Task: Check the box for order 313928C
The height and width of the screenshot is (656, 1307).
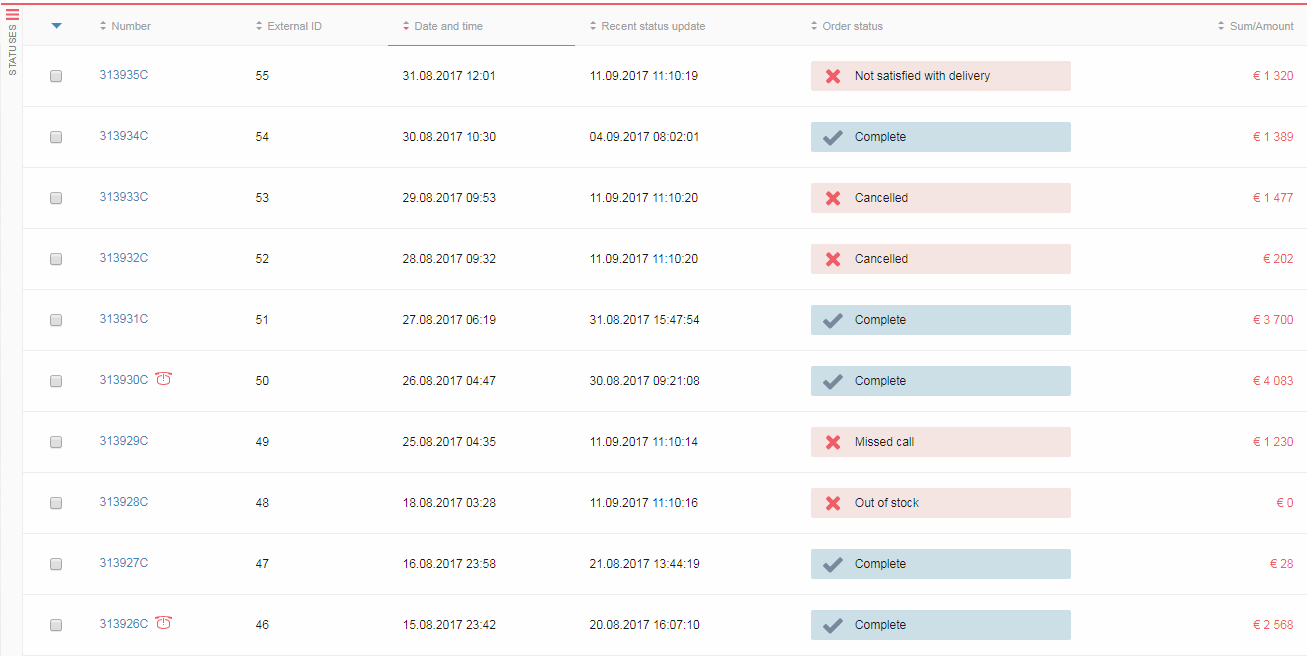Action: point(56,503)
